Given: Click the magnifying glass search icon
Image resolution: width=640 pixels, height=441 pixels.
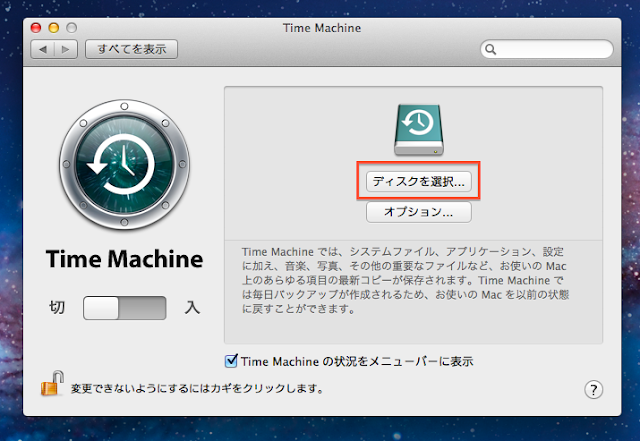Looking at the screenshot, I should [x=491, y=49].
